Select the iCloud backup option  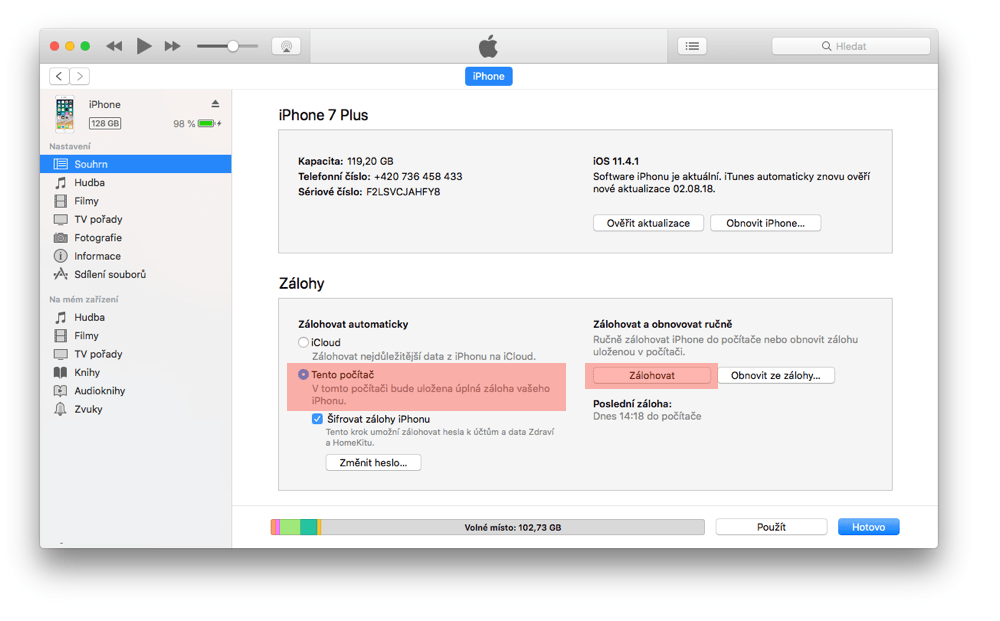coord(303,342)
